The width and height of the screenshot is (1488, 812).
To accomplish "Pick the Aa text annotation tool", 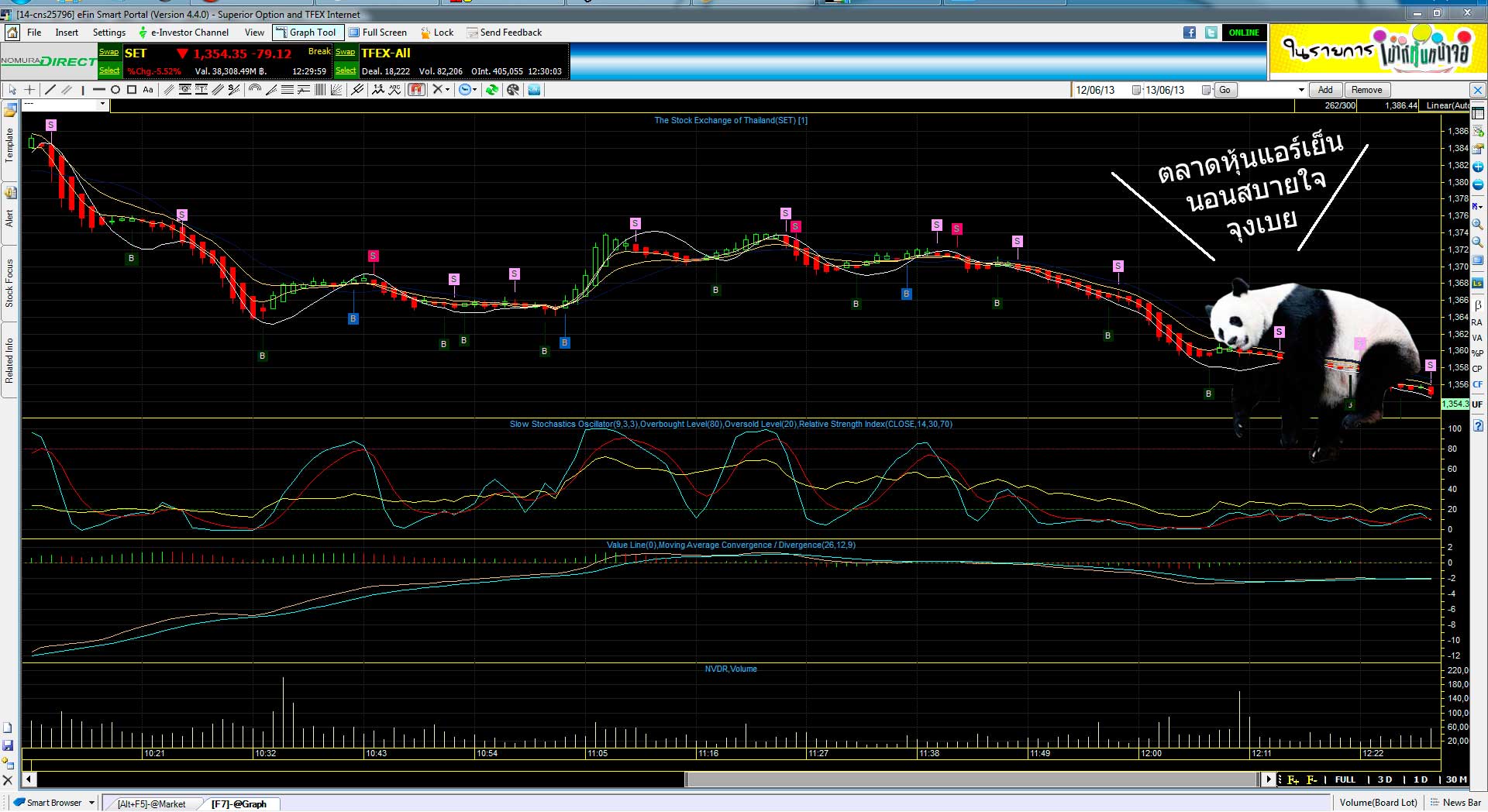I will (x=148, y=90).
